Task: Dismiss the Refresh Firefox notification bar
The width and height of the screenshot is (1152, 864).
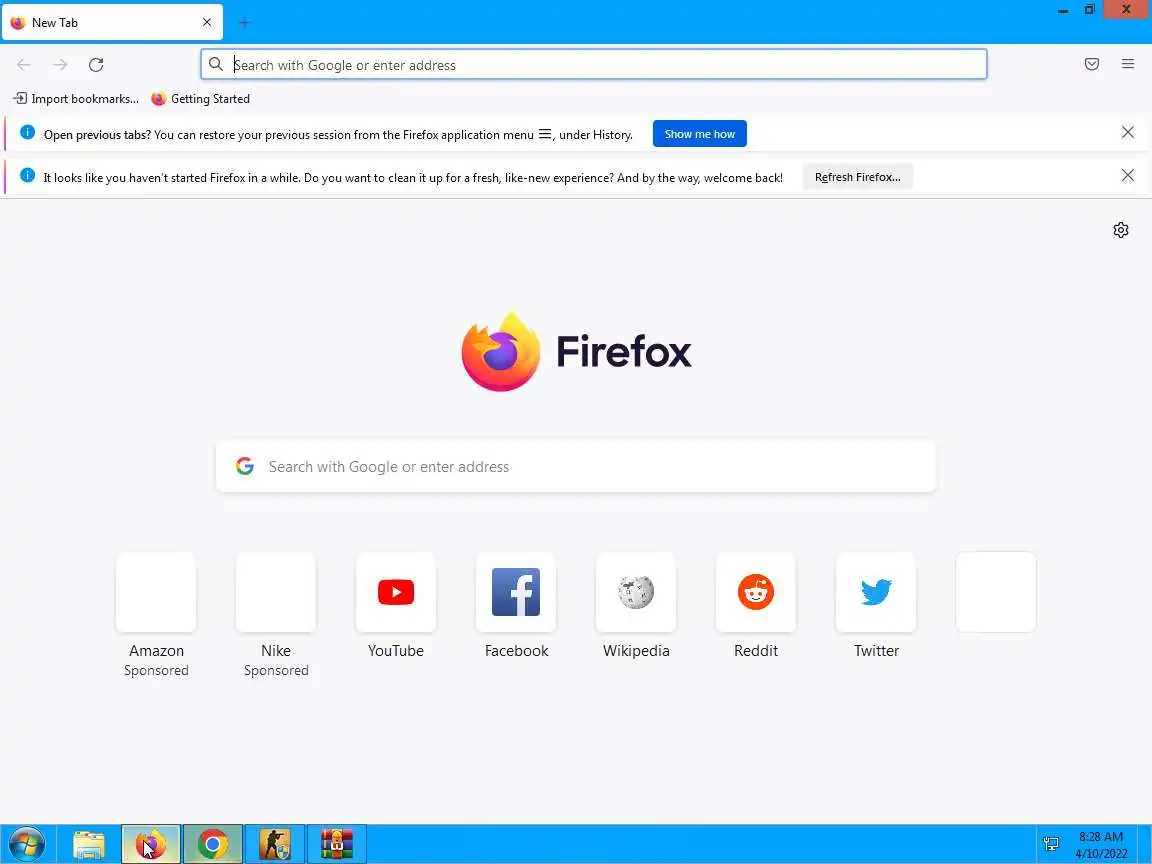Action: [x=1128, y=175]
